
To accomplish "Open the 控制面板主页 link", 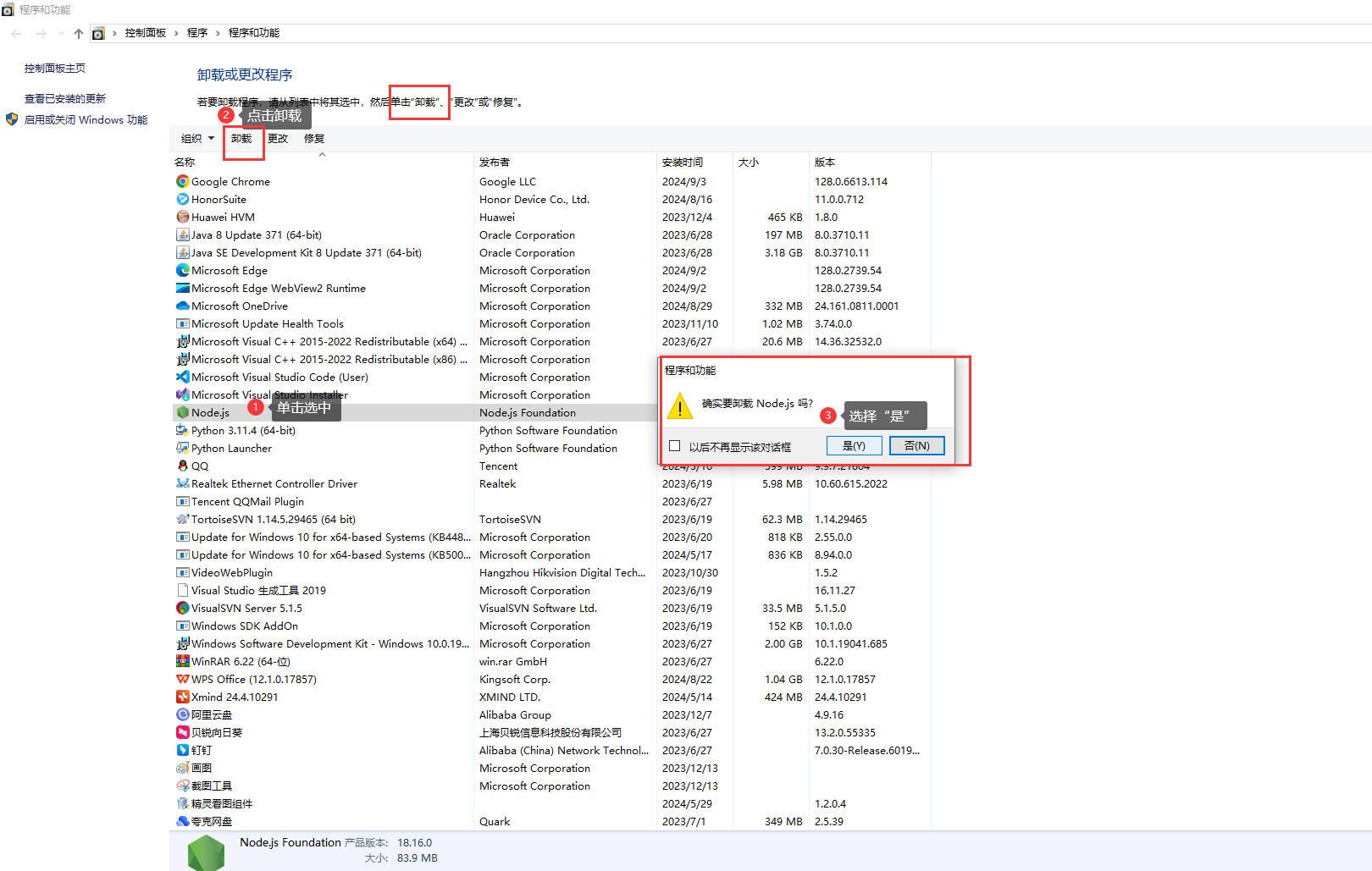I will 55,68.
